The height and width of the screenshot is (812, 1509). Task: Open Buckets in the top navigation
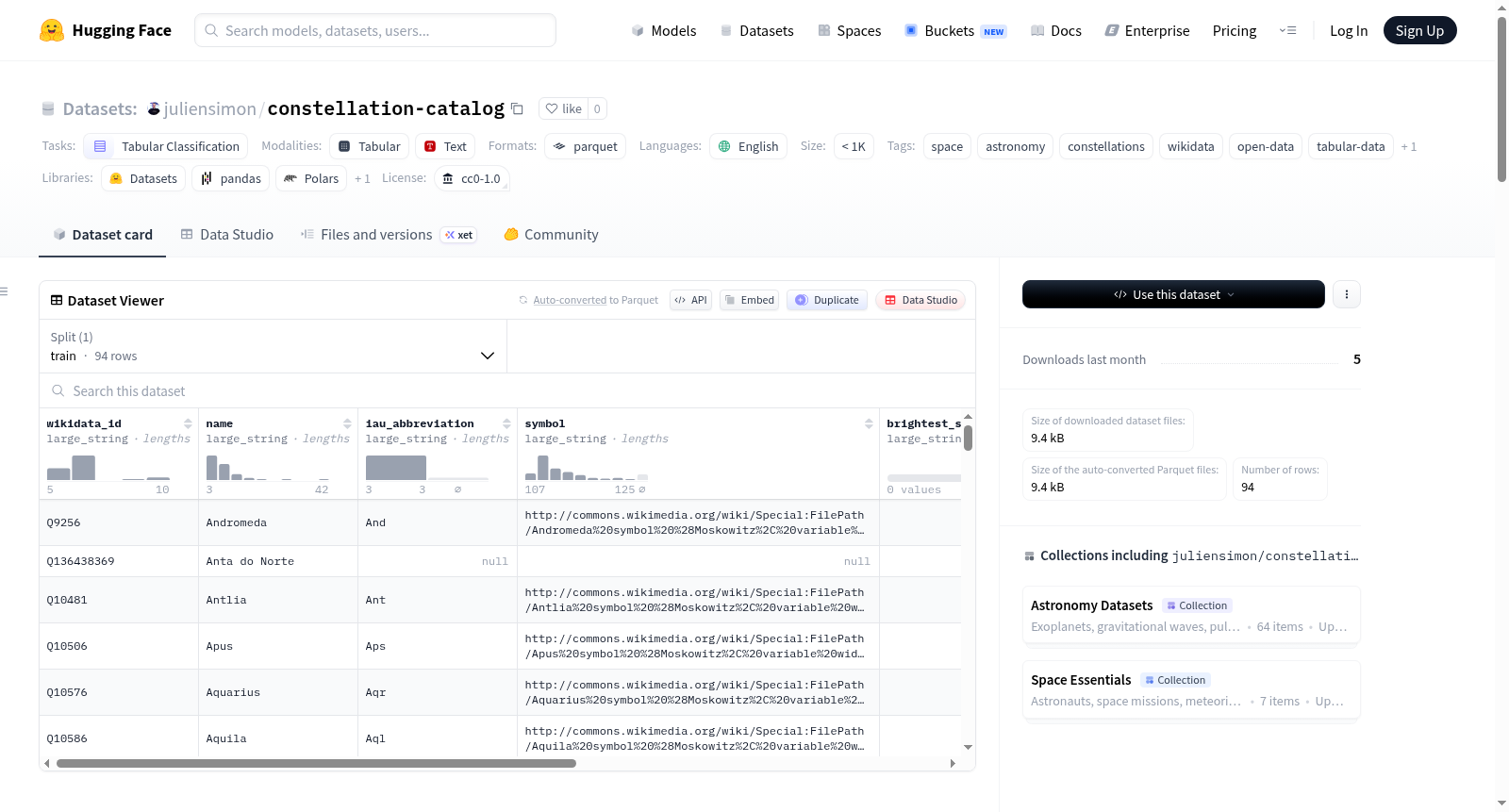point(955,30)
